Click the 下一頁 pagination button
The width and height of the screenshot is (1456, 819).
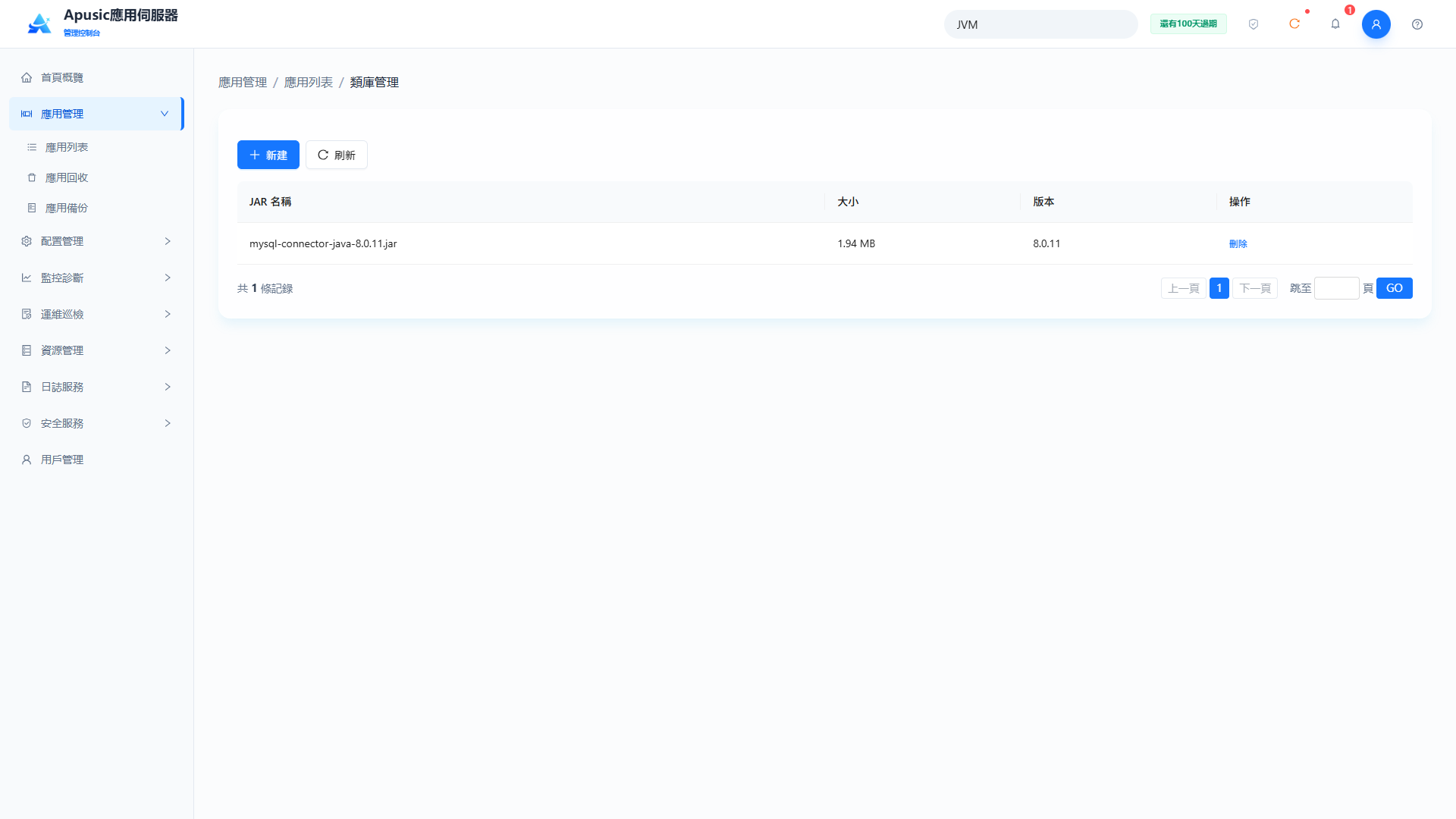pyautogui.click(x=1254, y=288)
